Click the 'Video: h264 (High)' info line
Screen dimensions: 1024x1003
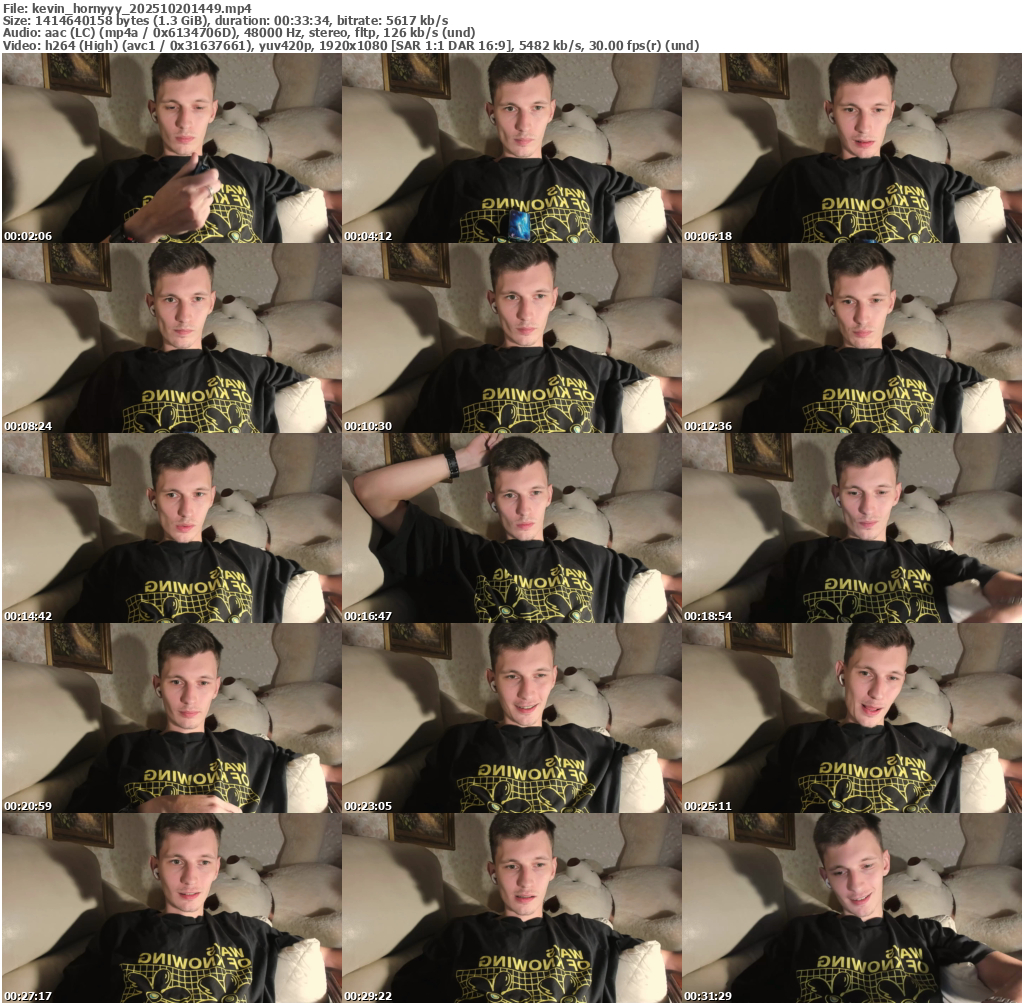pyautogui.click(x=351, y=46)
